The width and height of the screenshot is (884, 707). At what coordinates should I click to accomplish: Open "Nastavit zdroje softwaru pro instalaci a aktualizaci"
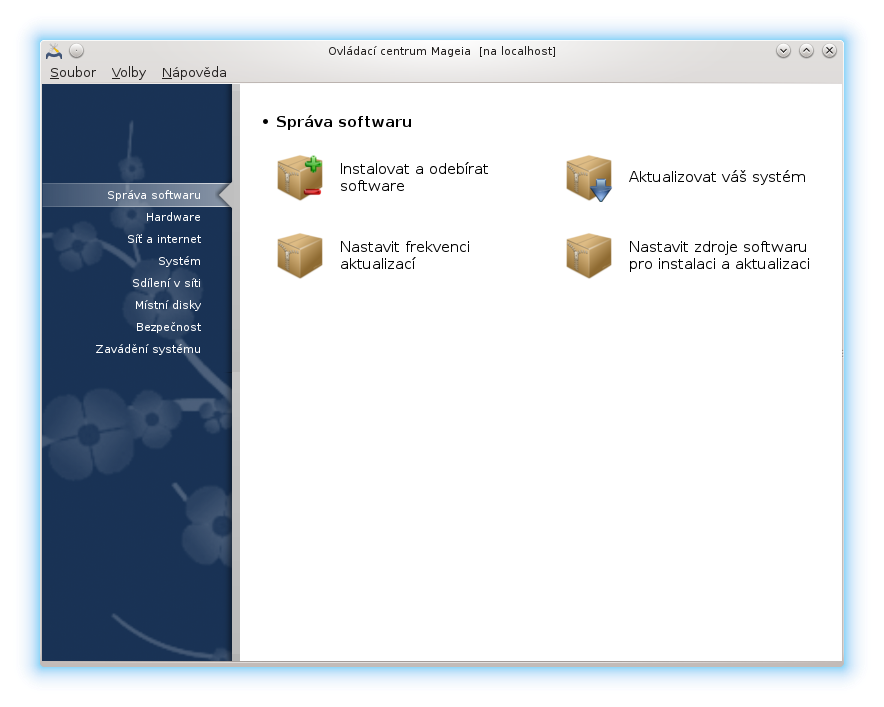719,255
